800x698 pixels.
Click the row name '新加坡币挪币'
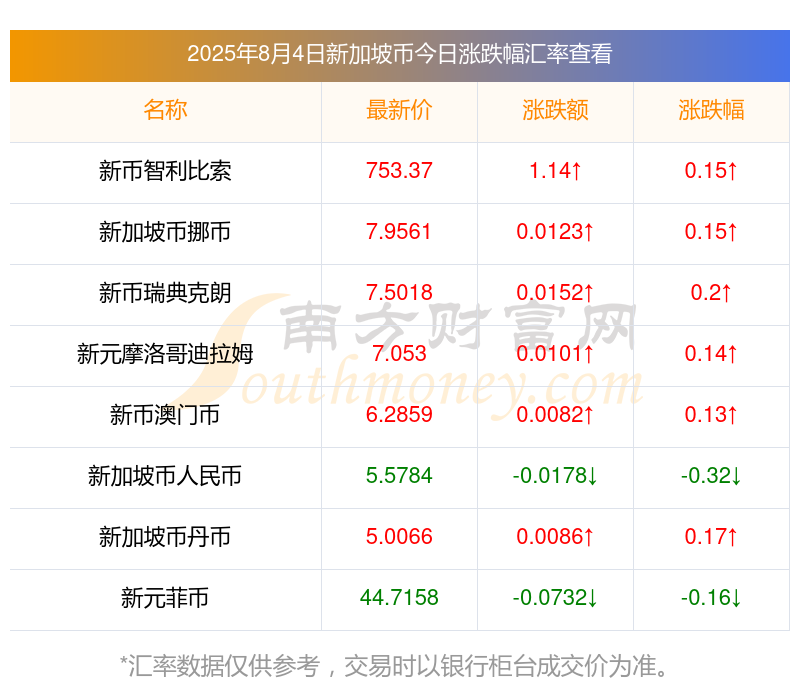[165, 232]
